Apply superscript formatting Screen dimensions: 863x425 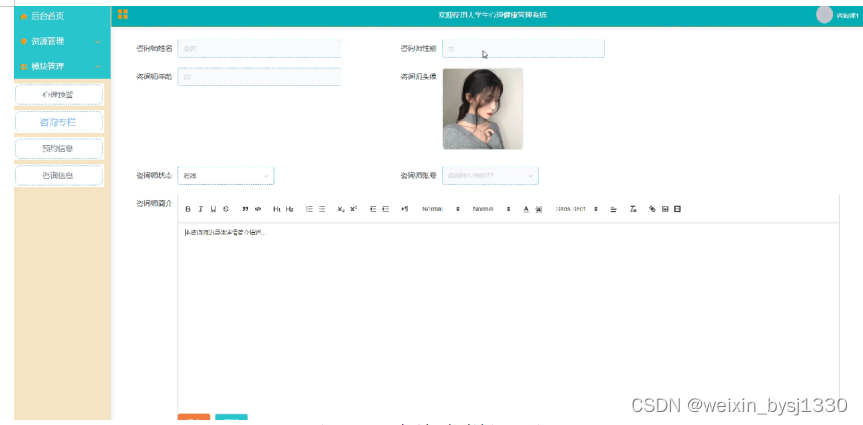click(353, 209)
